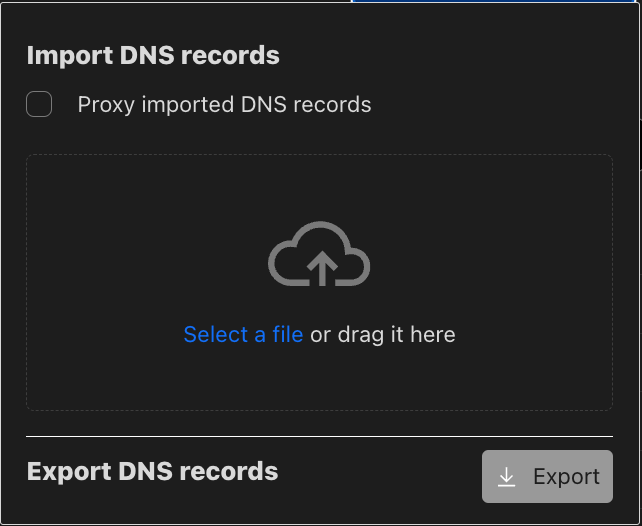Screen dimensions: 642x526
Task: Click the horizontal divider above Export section
Action: 319,436
